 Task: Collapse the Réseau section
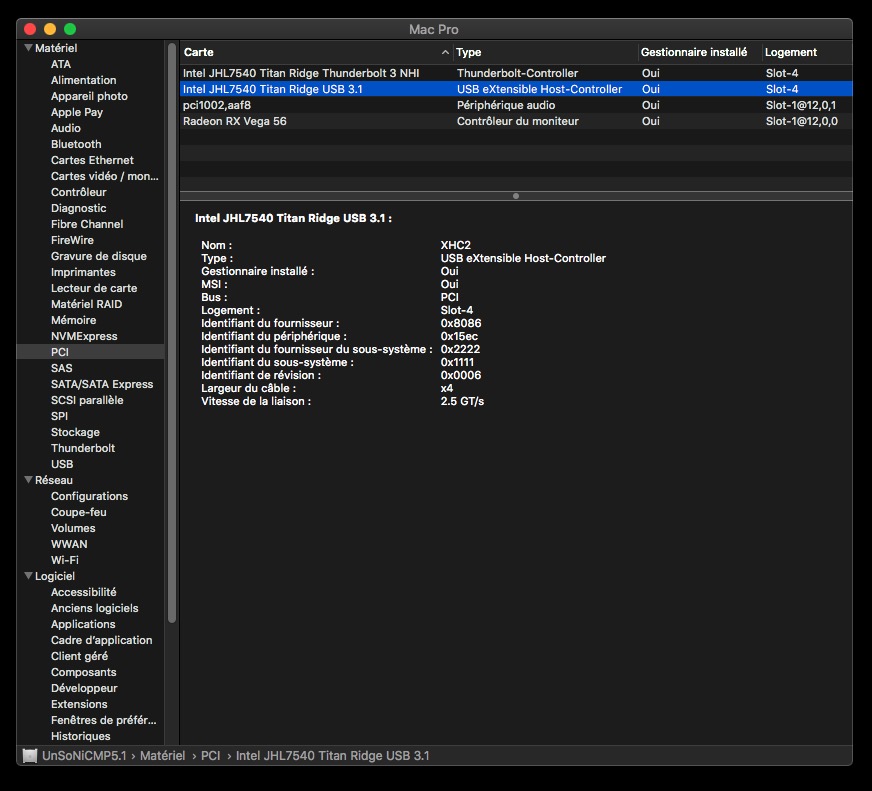(28, 479)
